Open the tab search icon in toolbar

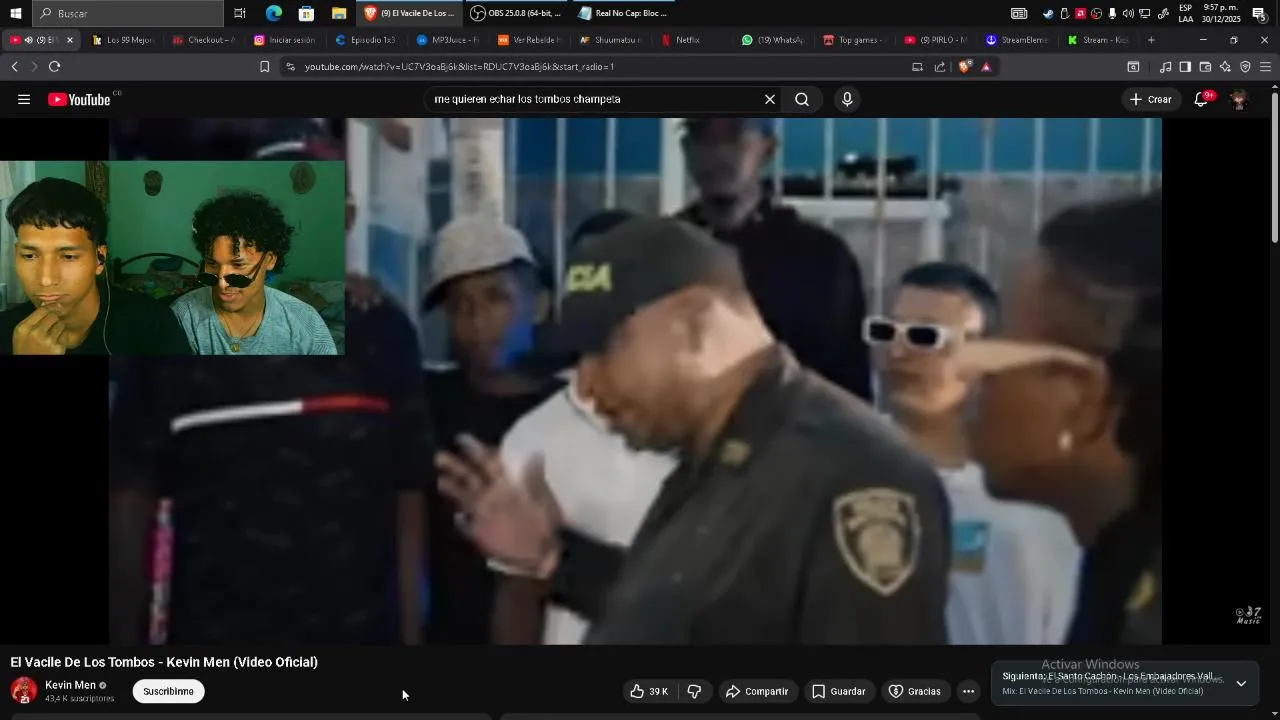click(x=1133, y=67)
